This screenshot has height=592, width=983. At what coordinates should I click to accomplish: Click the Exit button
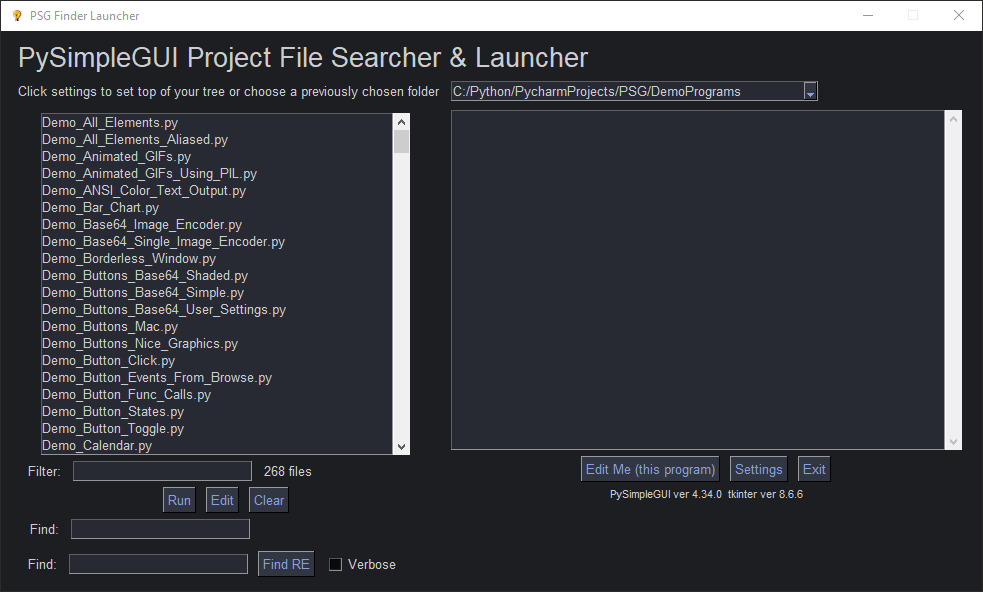click(814, 470)
